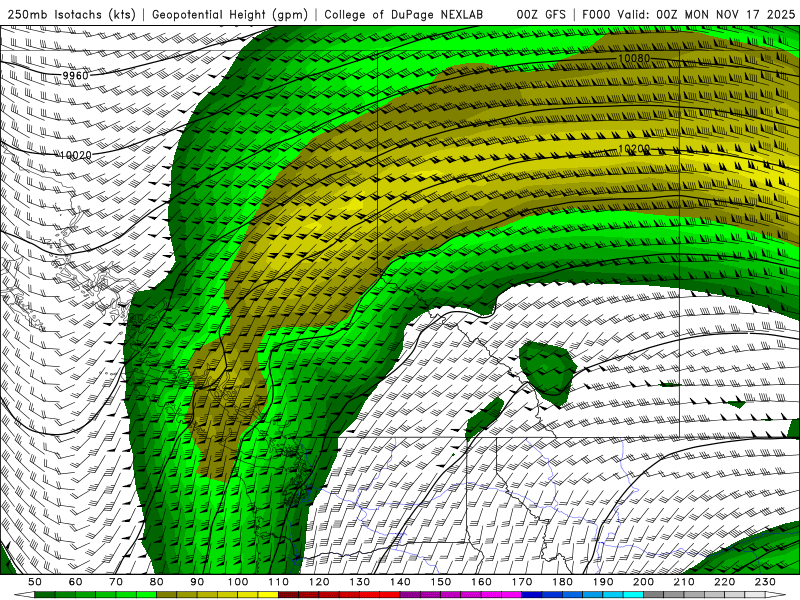Click the 10200 height contour label

point(634,149)
